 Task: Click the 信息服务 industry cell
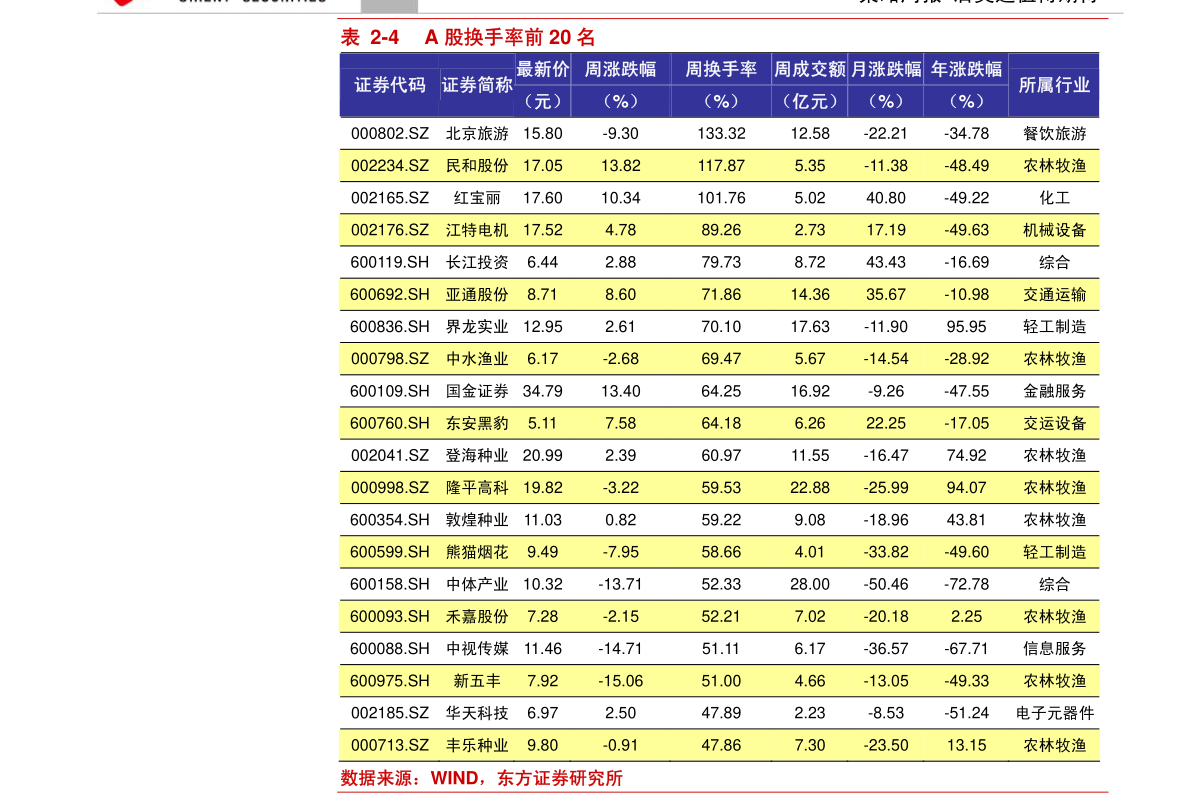1054,649
